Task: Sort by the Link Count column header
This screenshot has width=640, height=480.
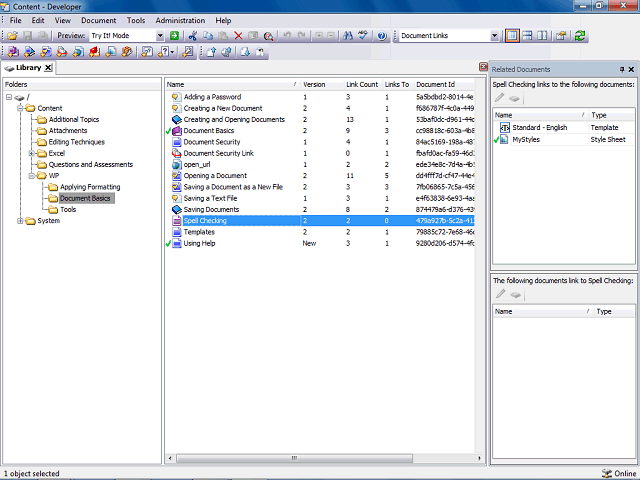Action: tap(362, 84)
